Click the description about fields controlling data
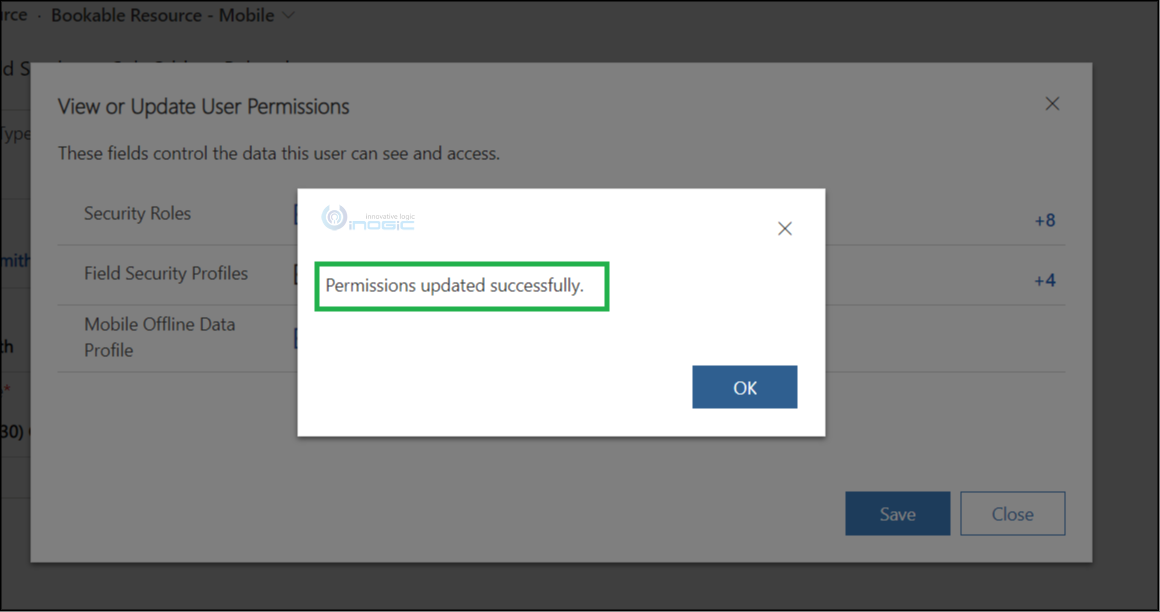This screenshot has width=1160, height=612. click(279, 153)
